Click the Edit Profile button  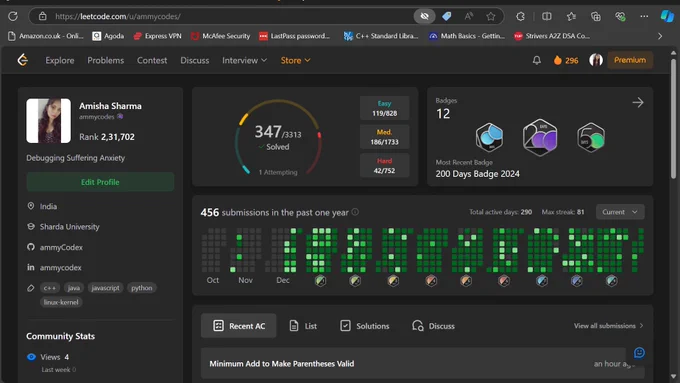coord(100,182)
